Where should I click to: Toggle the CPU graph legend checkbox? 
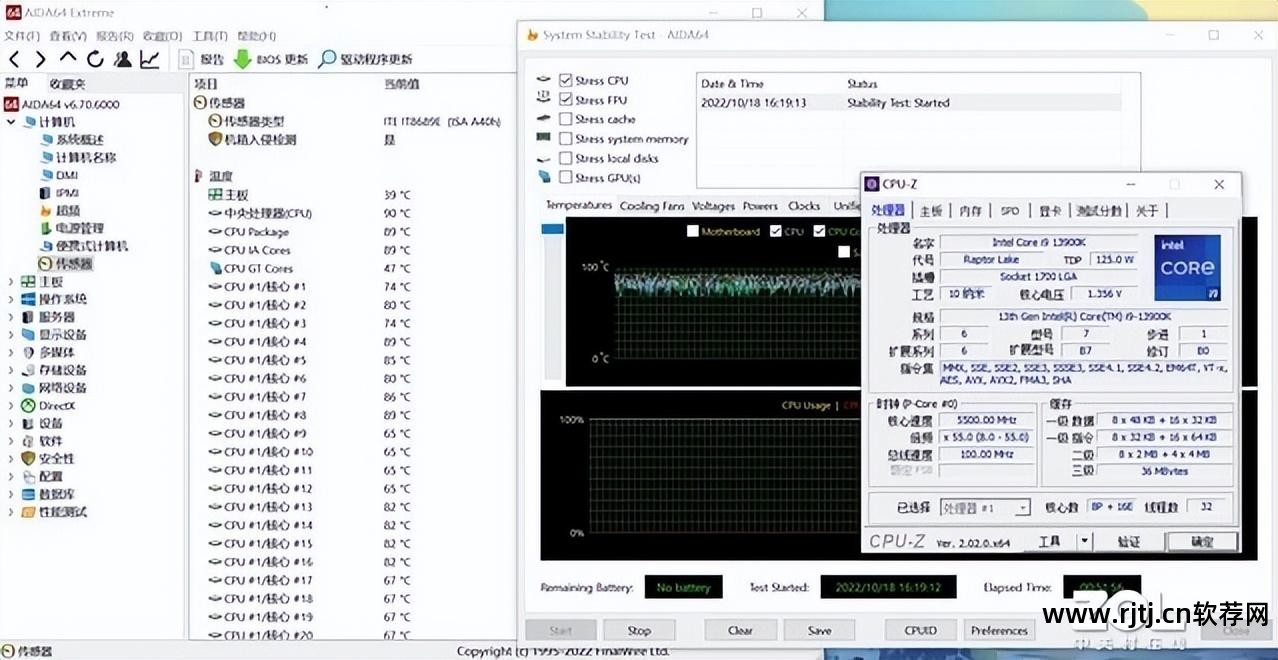(776, 231)
